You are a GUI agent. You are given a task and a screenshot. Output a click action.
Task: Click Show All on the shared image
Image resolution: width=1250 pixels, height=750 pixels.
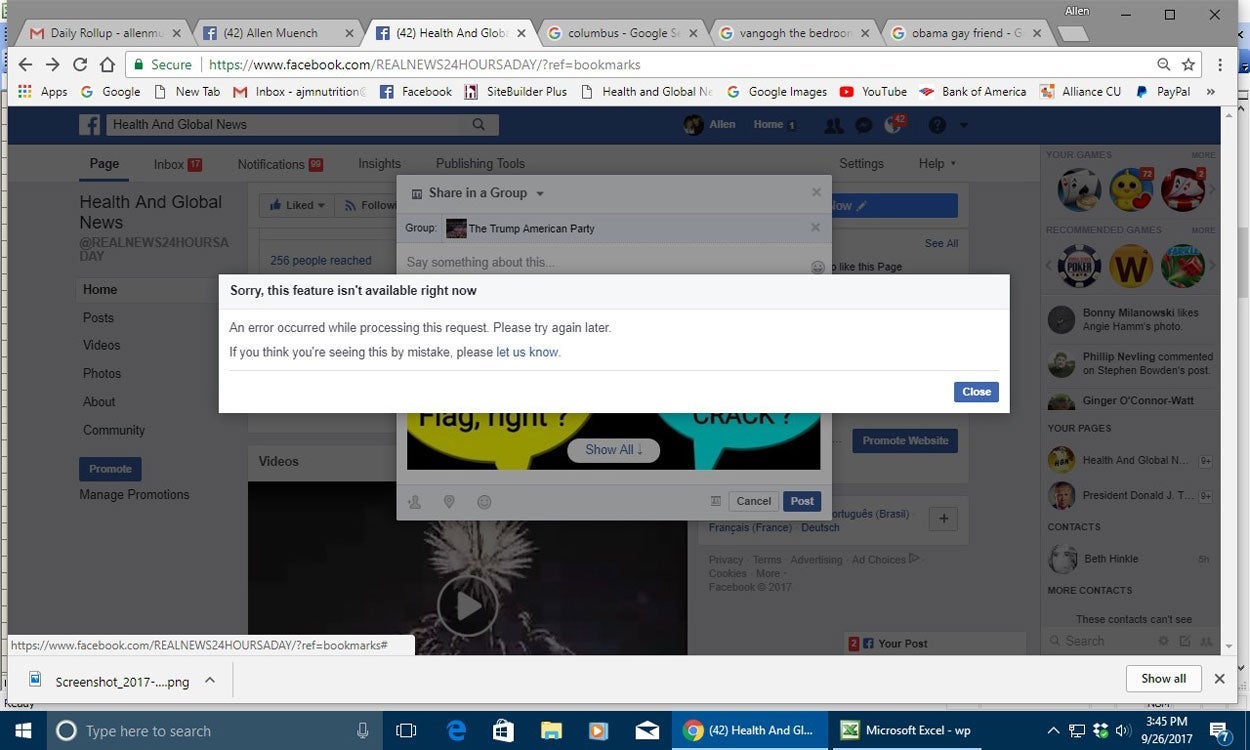click(x=614, y=450)
